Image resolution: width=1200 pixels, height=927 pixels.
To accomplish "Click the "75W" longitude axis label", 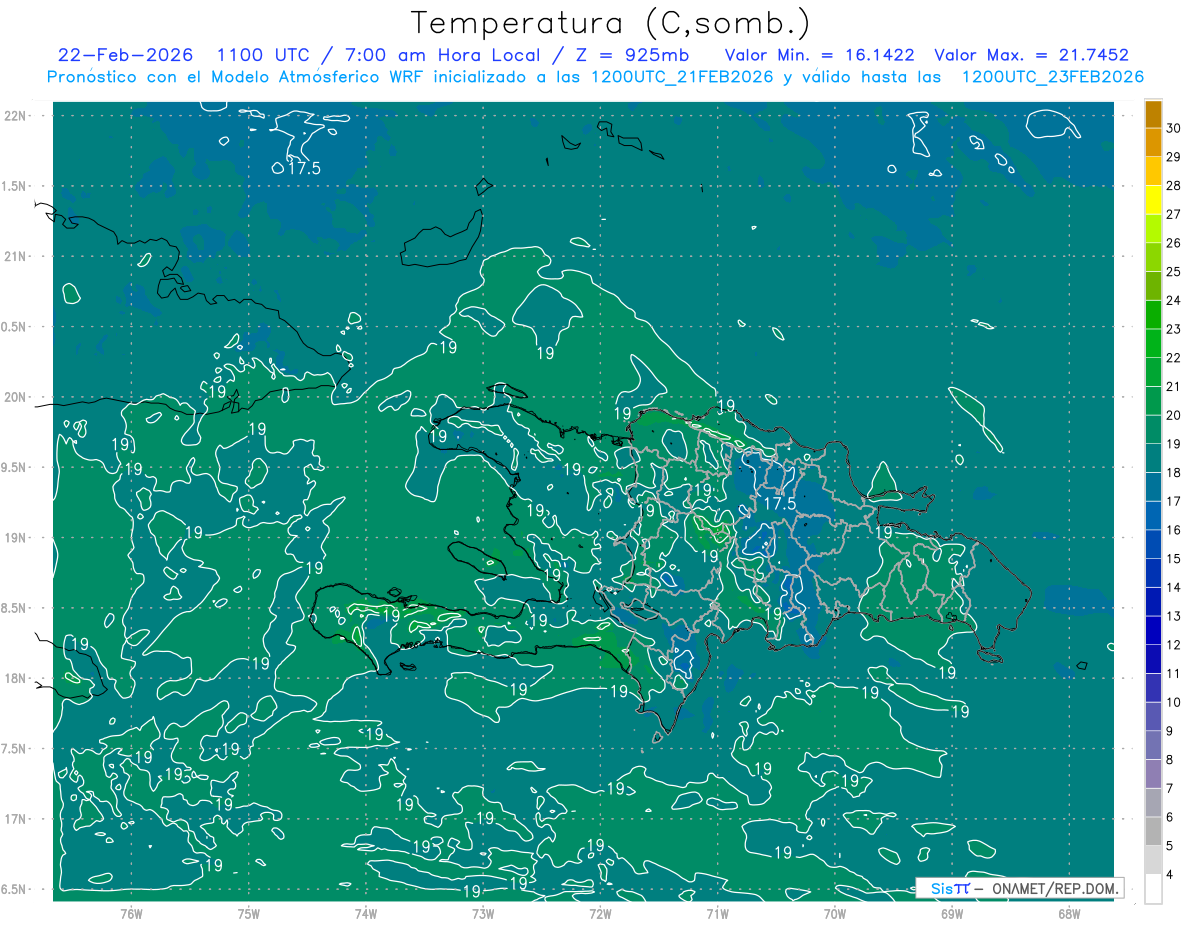I will tap(249, 914).
